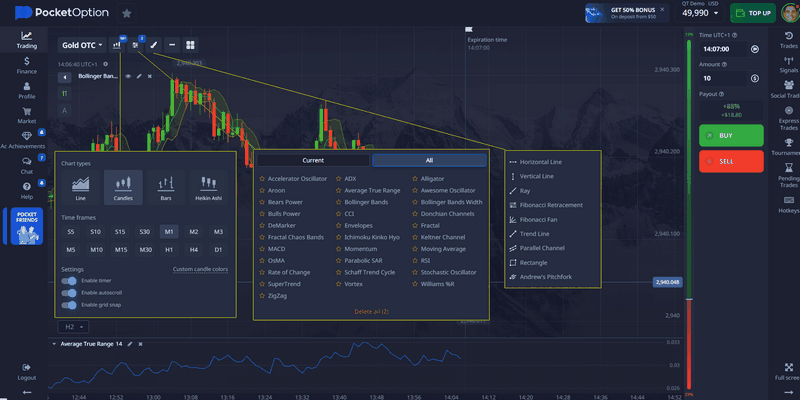Toggle the Enable autoscroll switch

69,293
